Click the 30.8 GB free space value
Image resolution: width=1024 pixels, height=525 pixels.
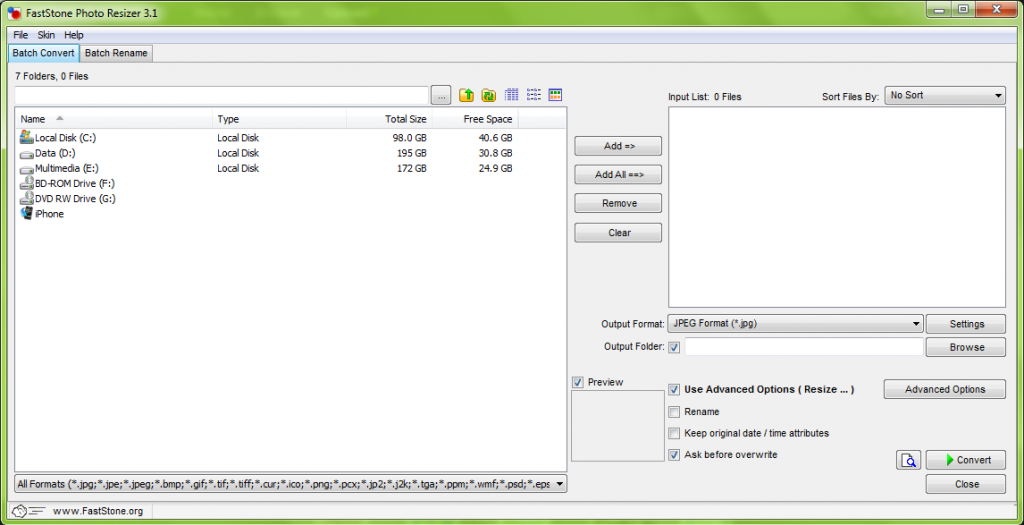point(494,153)
